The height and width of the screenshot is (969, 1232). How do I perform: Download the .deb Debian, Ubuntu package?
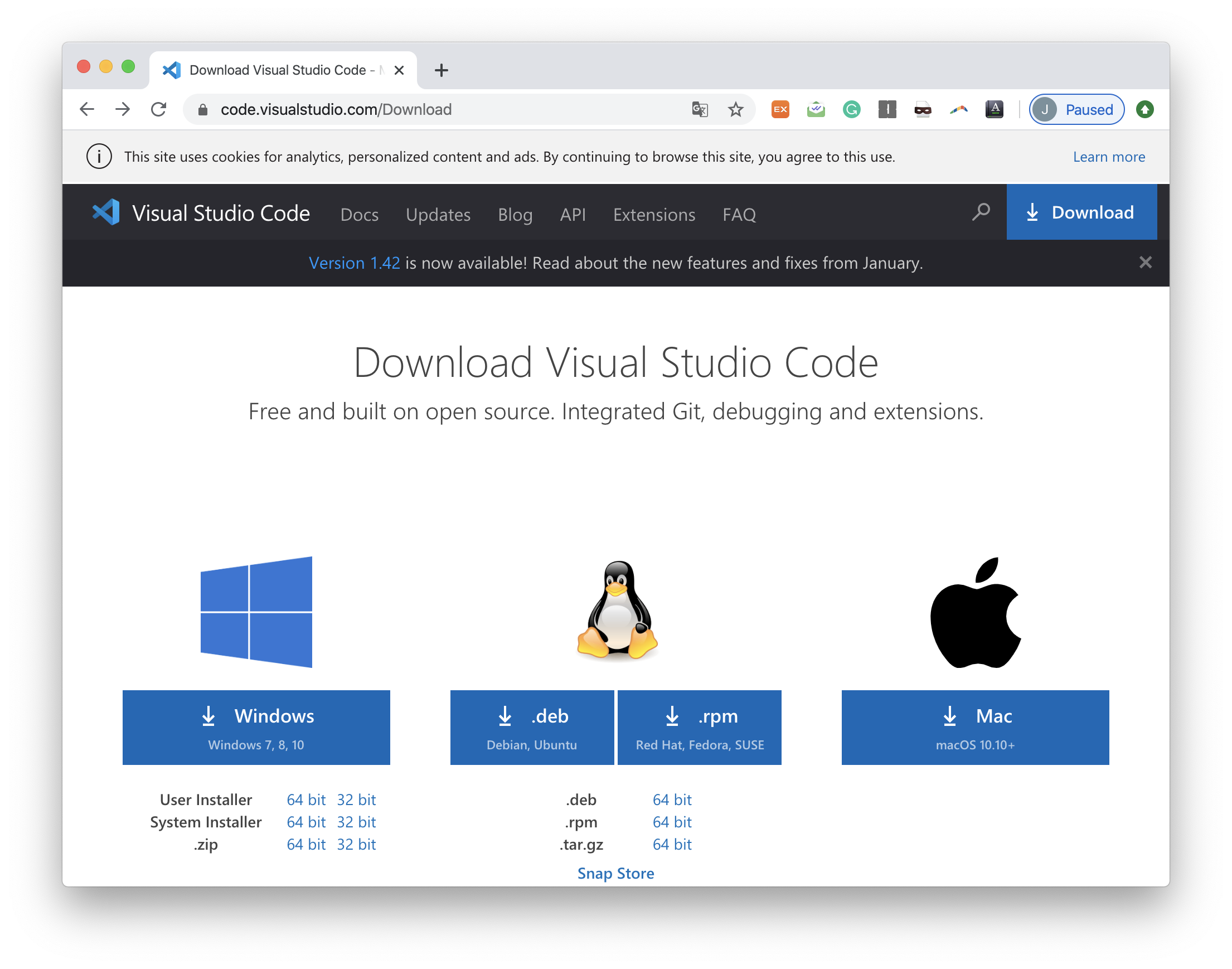click(x=531, y=727)
